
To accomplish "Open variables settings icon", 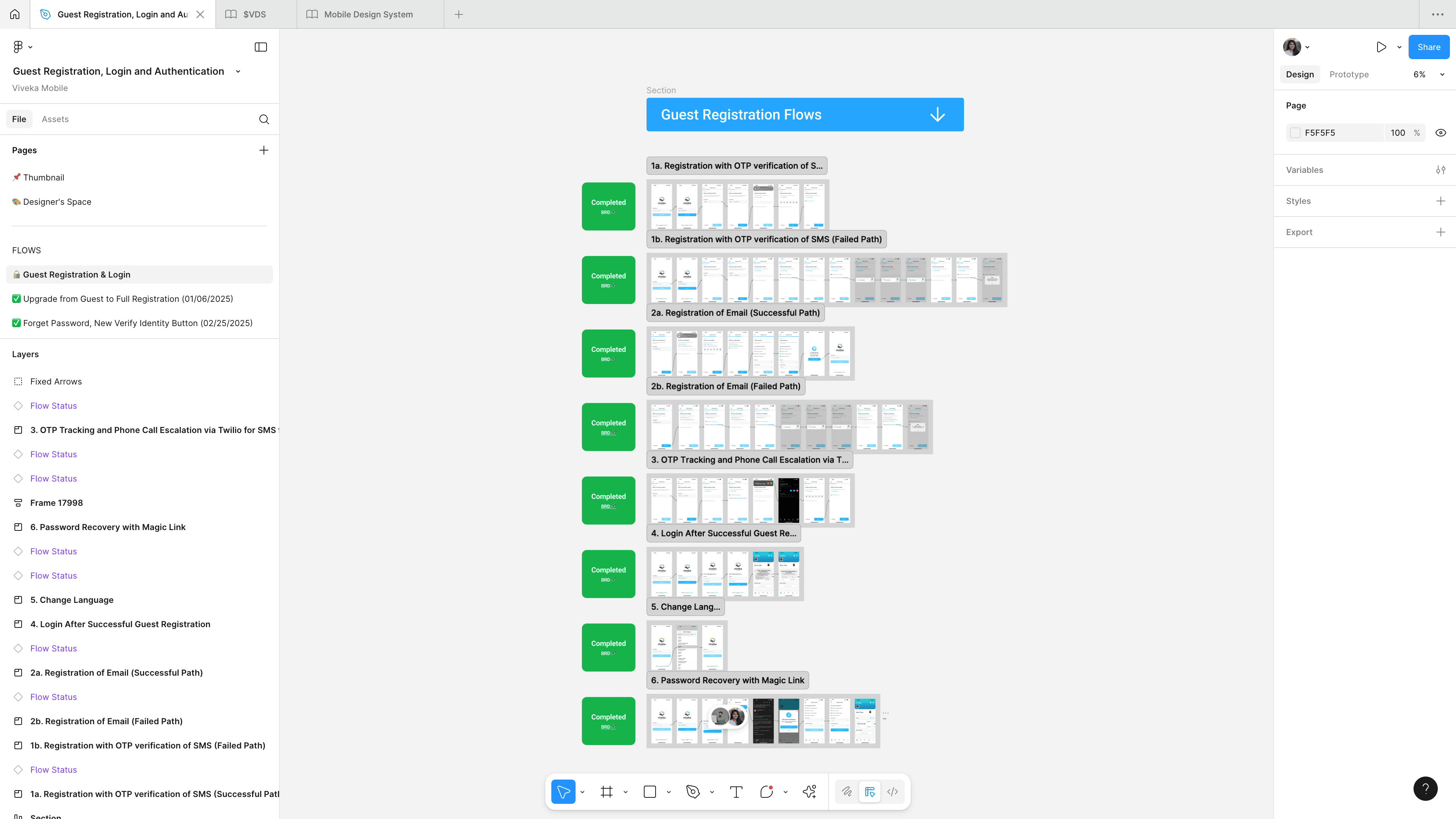I will tap(1441, 170).
